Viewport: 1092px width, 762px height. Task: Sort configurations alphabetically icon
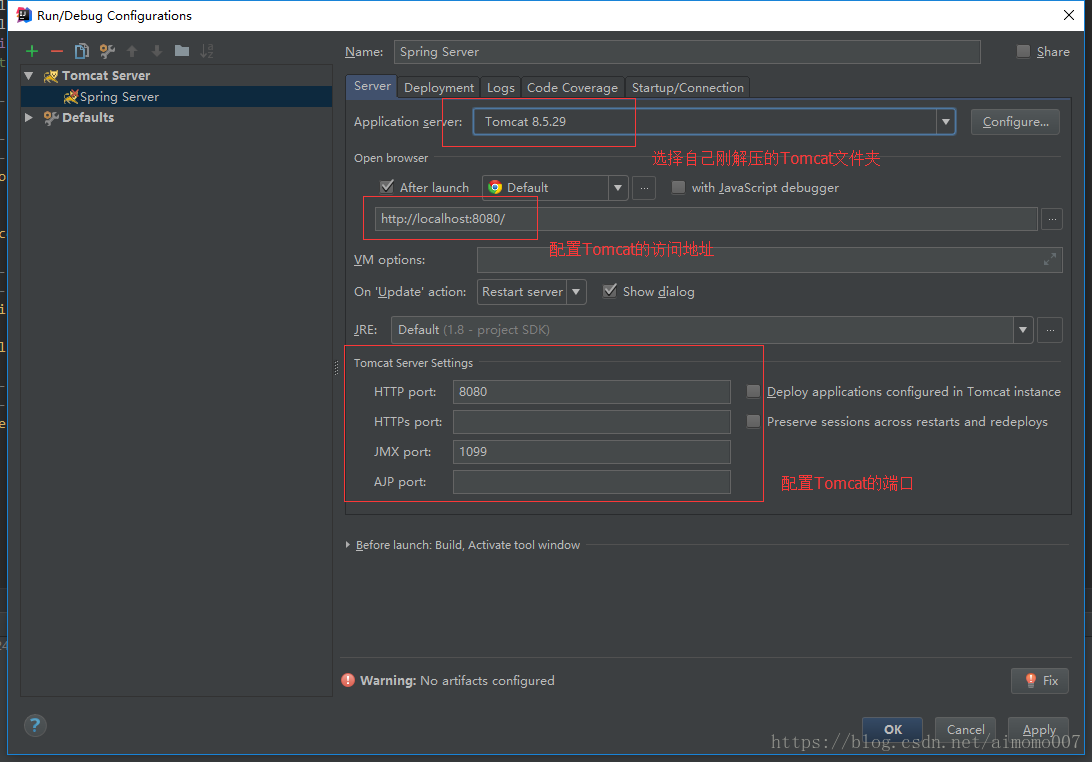tap(207, 51)
